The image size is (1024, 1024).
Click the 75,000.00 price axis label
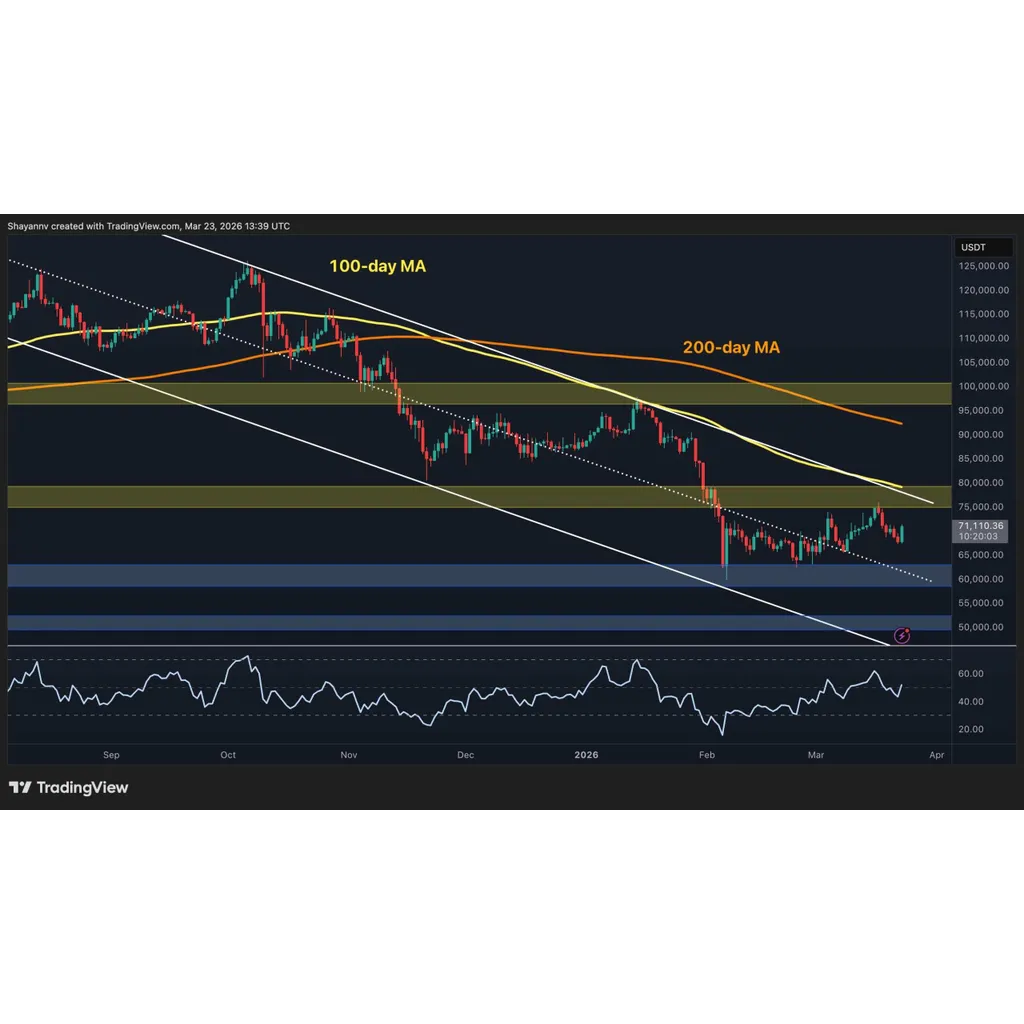[x=981, y=507]
